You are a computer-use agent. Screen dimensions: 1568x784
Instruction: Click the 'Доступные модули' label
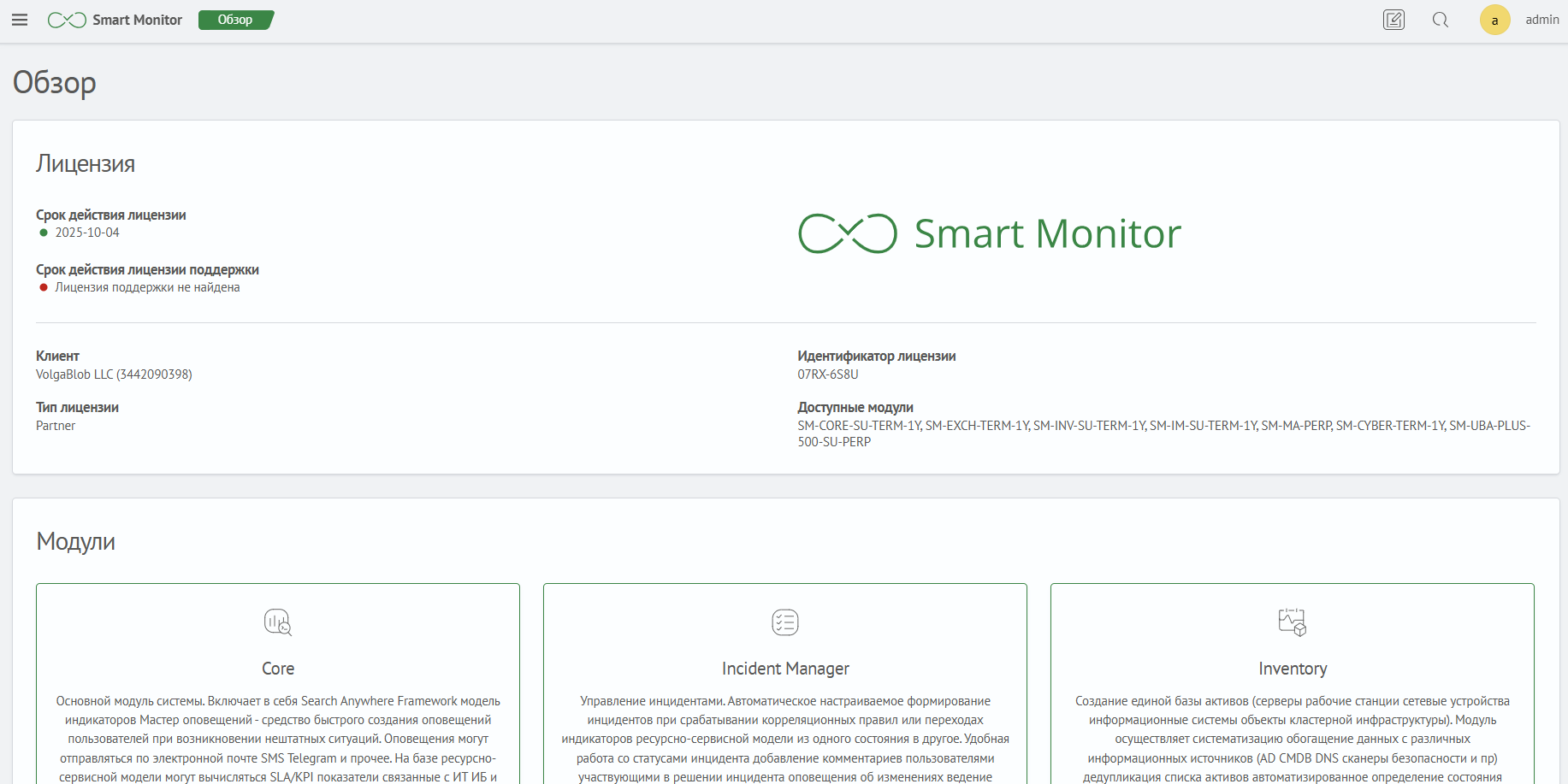(855, 408)
